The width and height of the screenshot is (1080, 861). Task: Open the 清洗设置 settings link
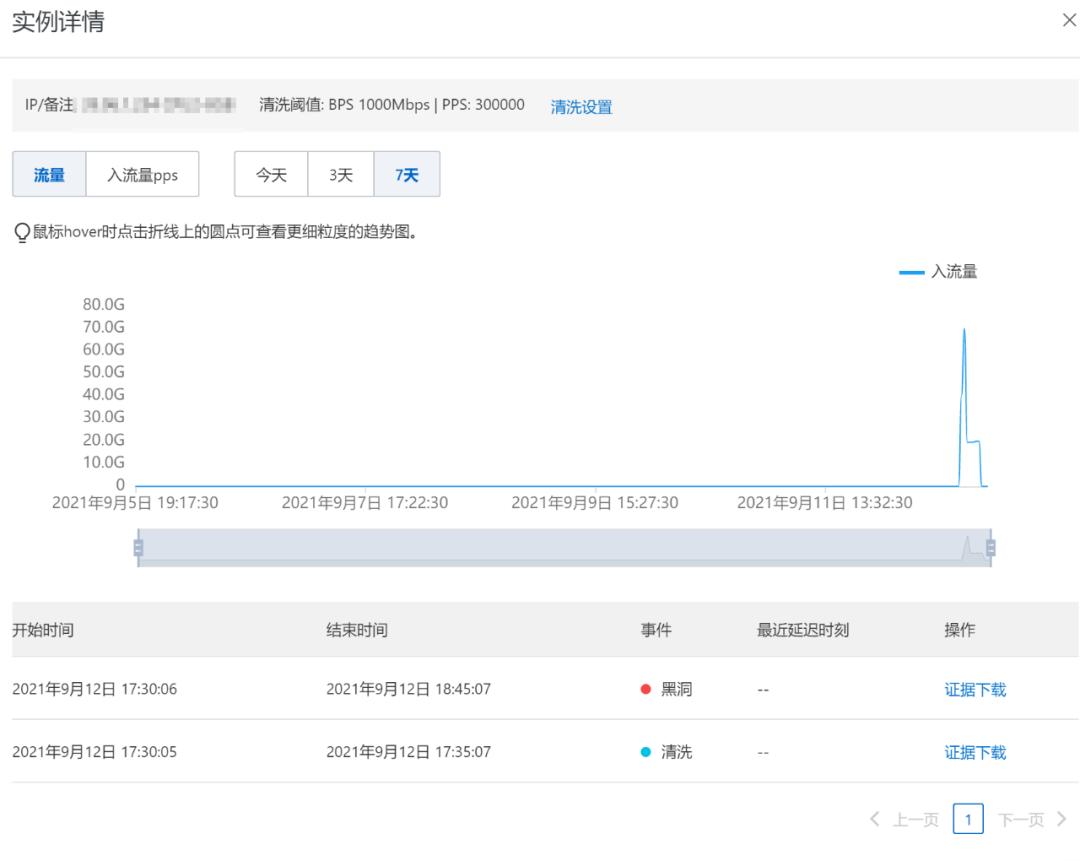581,106
